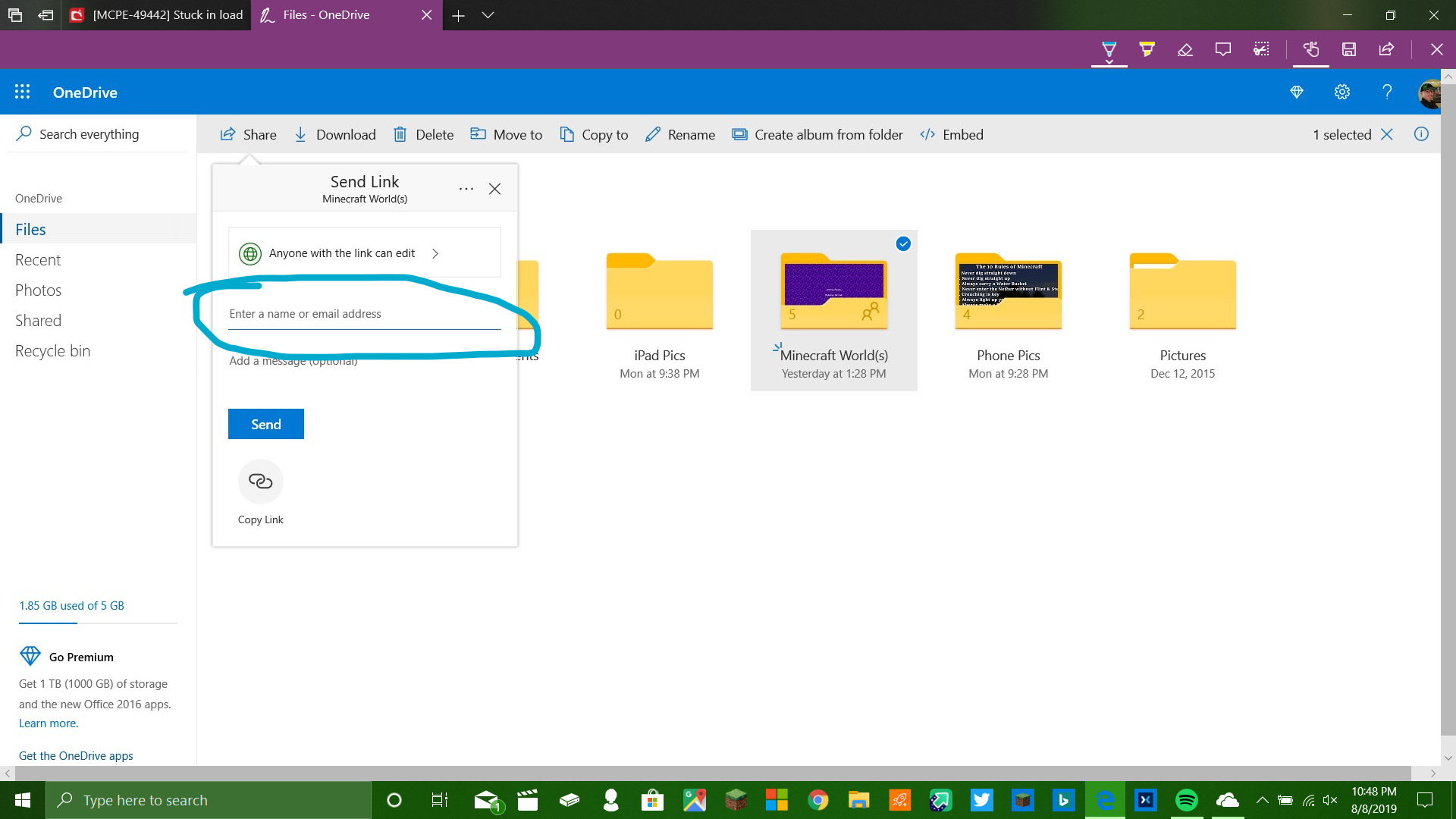Screen dimensions: 1456x819
Task: Open the information details pane
Action: [x=1421, y=134]
